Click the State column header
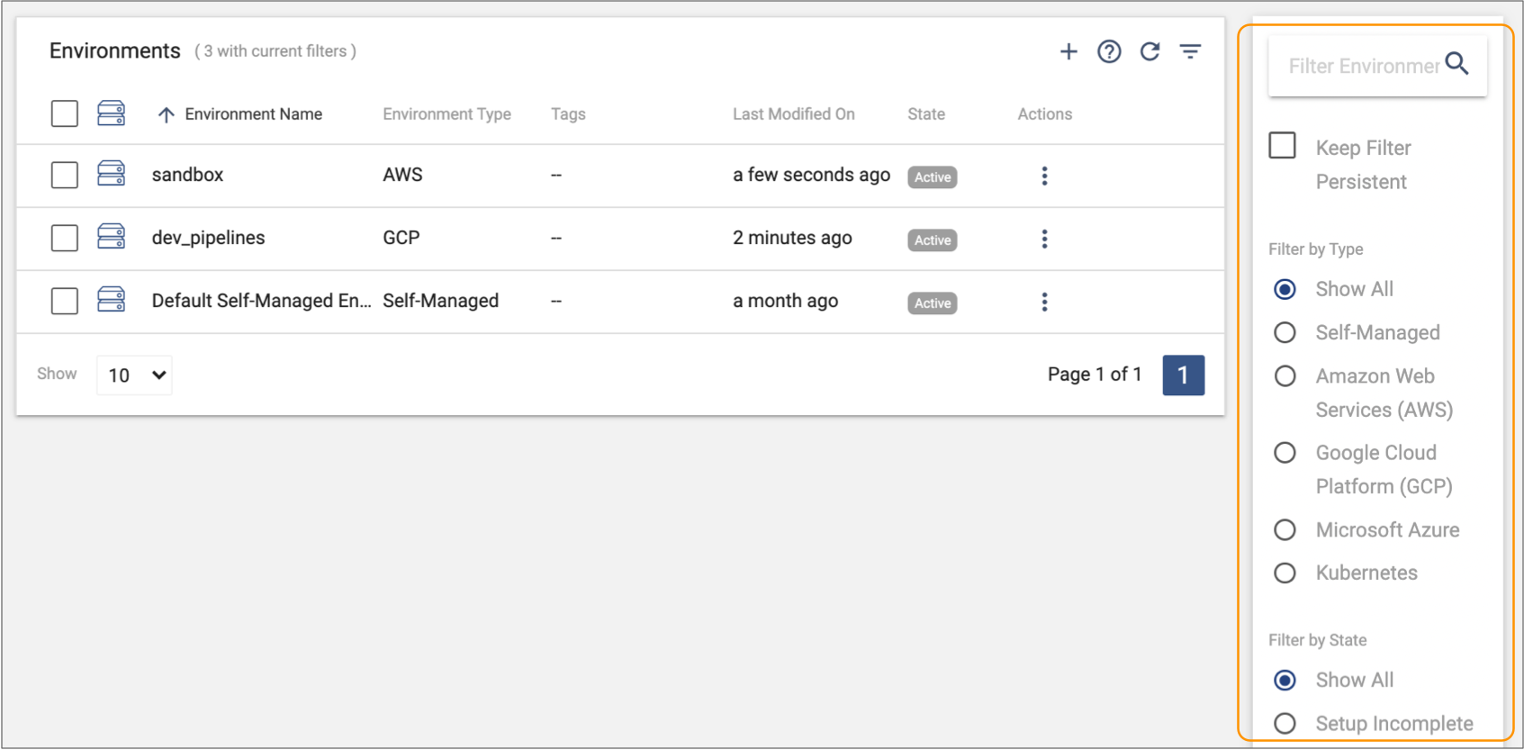Viewport: 1524px width, 750px height. click(x=926, y=114)
